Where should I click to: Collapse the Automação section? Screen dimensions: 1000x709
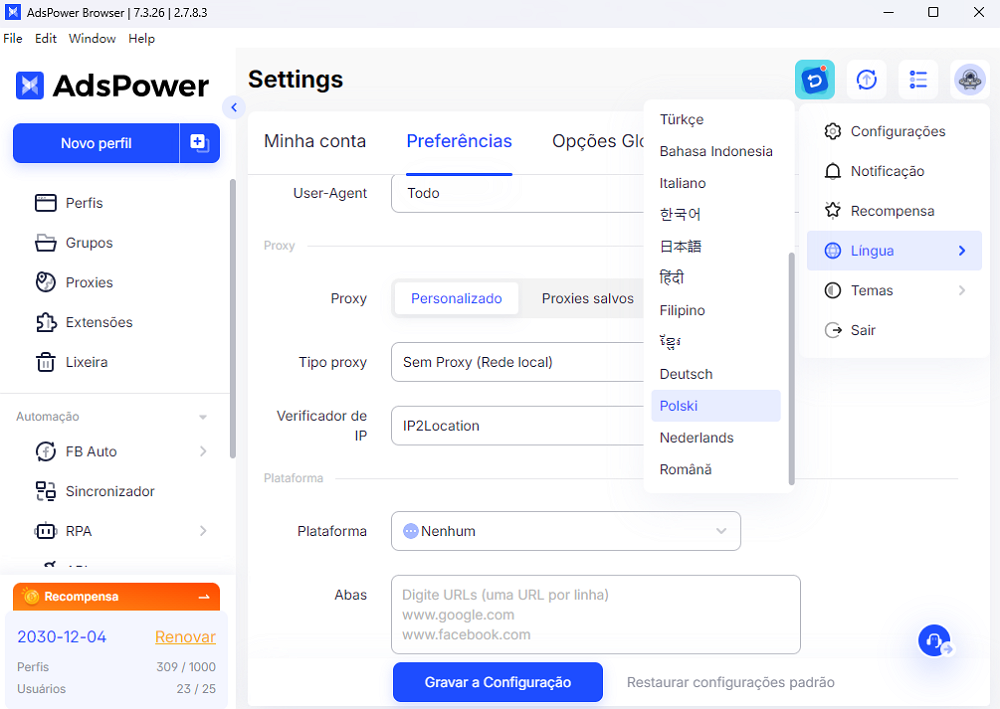(x=203, y=417)
